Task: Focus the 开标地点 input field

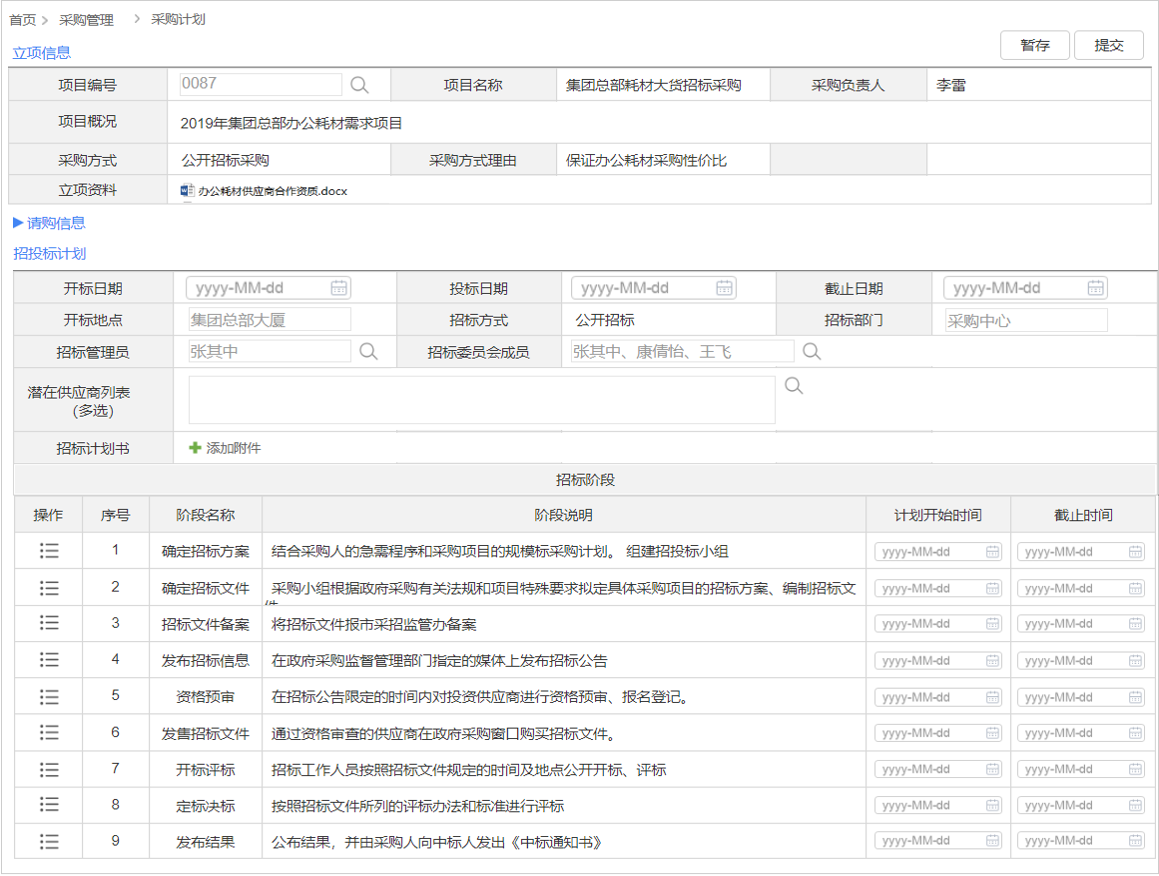Action: [x=270, y=320]
